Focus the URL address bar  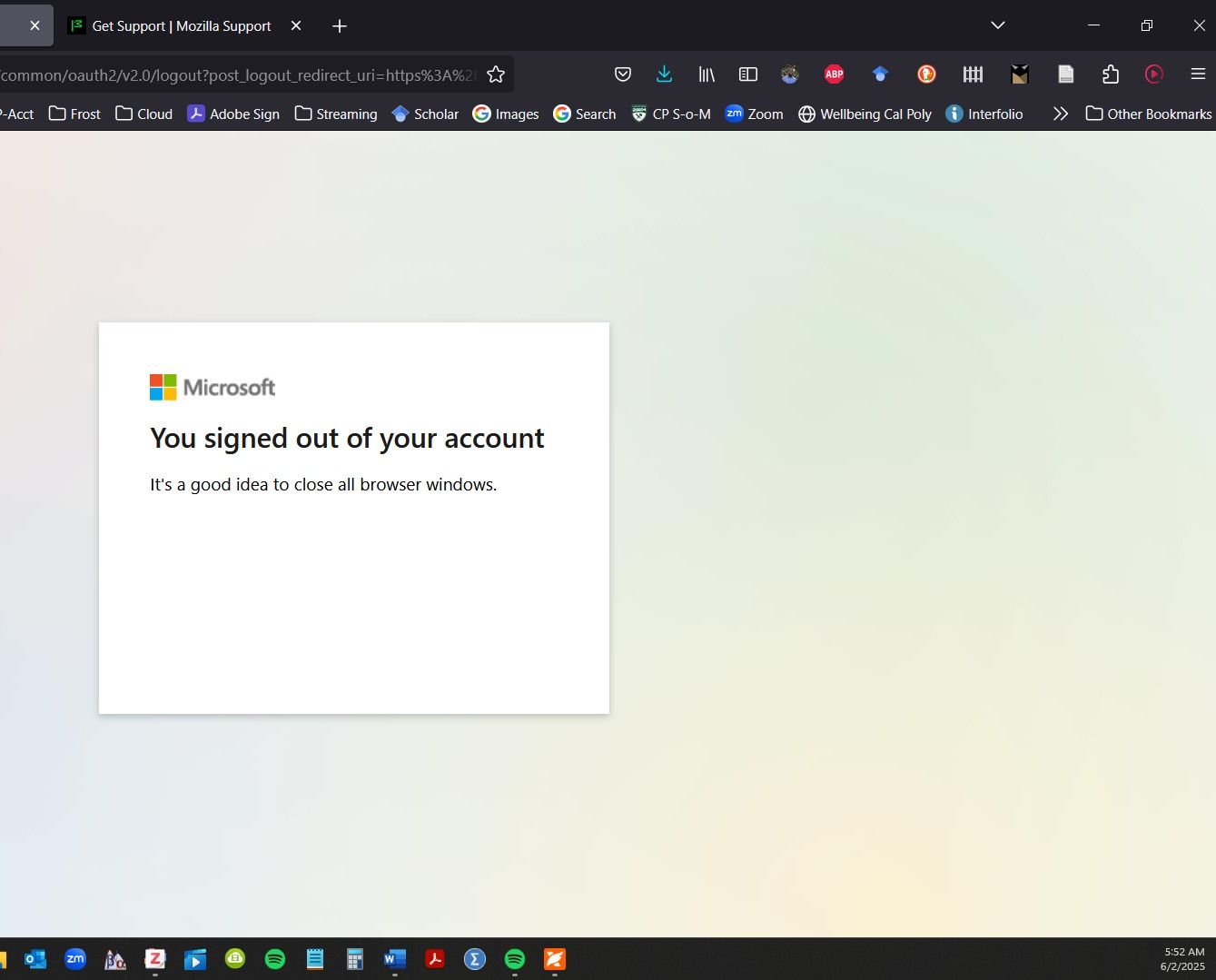238,74
